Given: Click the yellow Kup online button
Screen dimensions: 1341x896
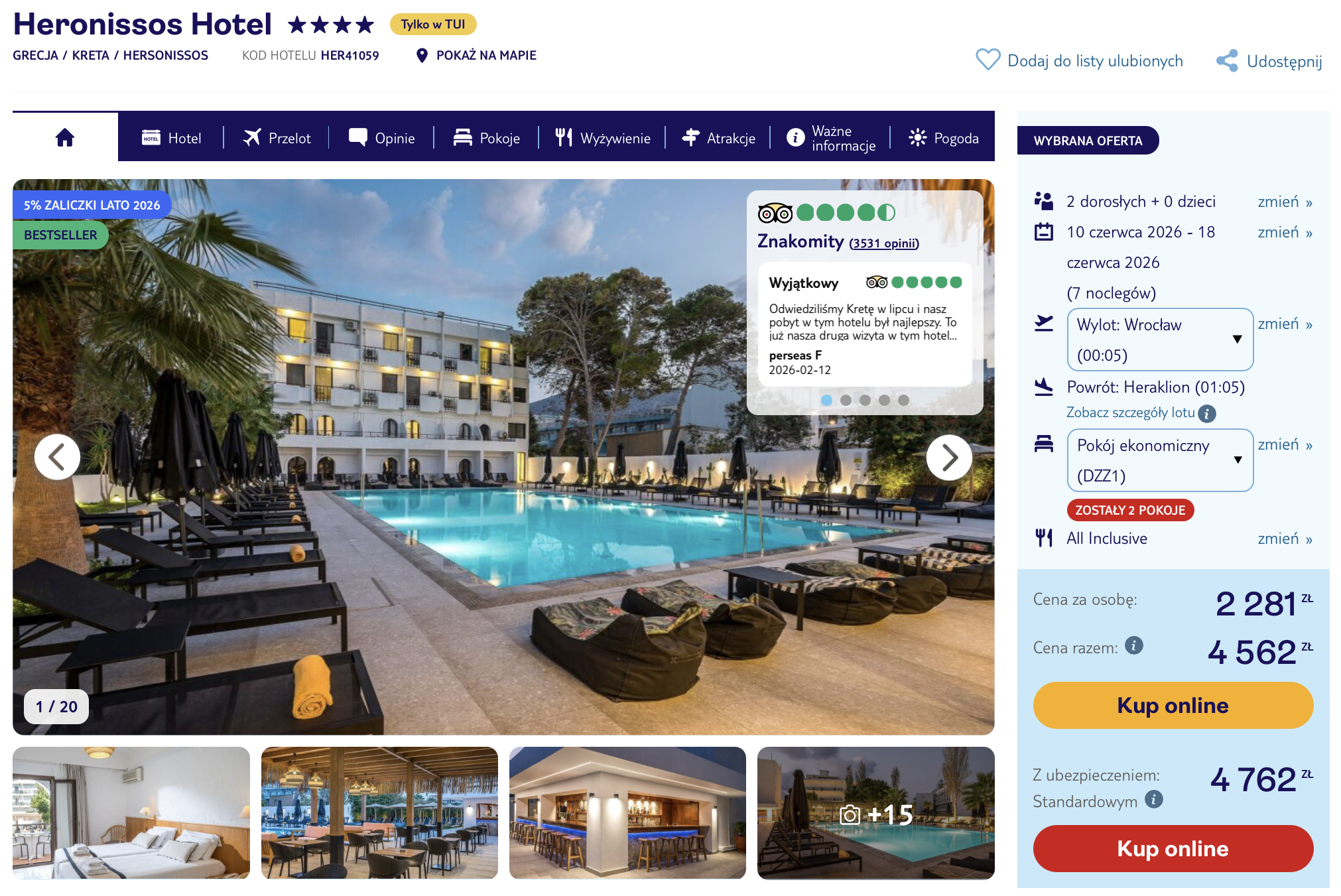Looking at the screenshot, I should (1173, 705).
